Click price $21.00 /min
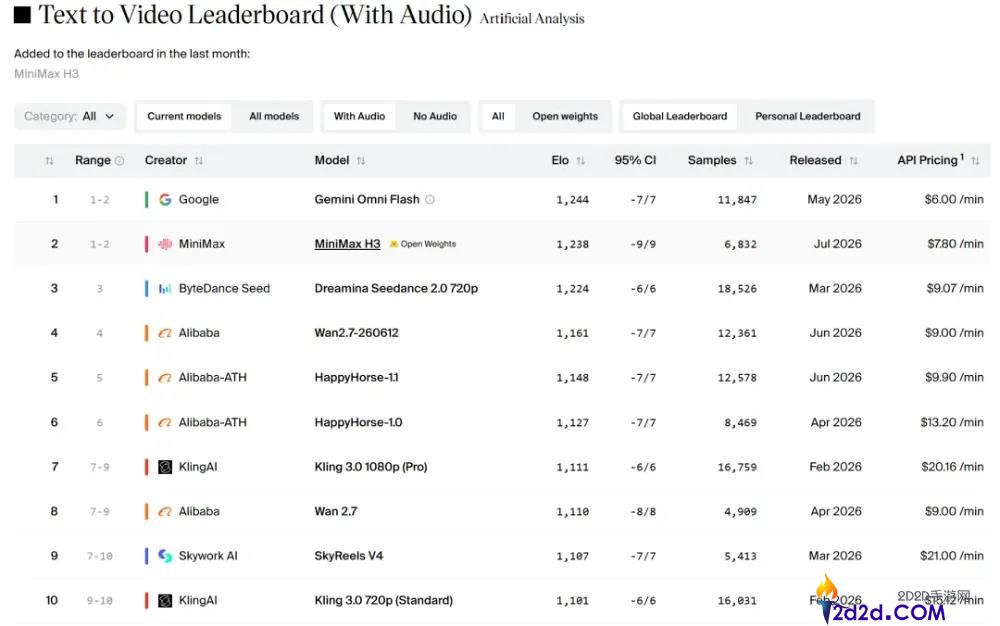 (952, 556)
